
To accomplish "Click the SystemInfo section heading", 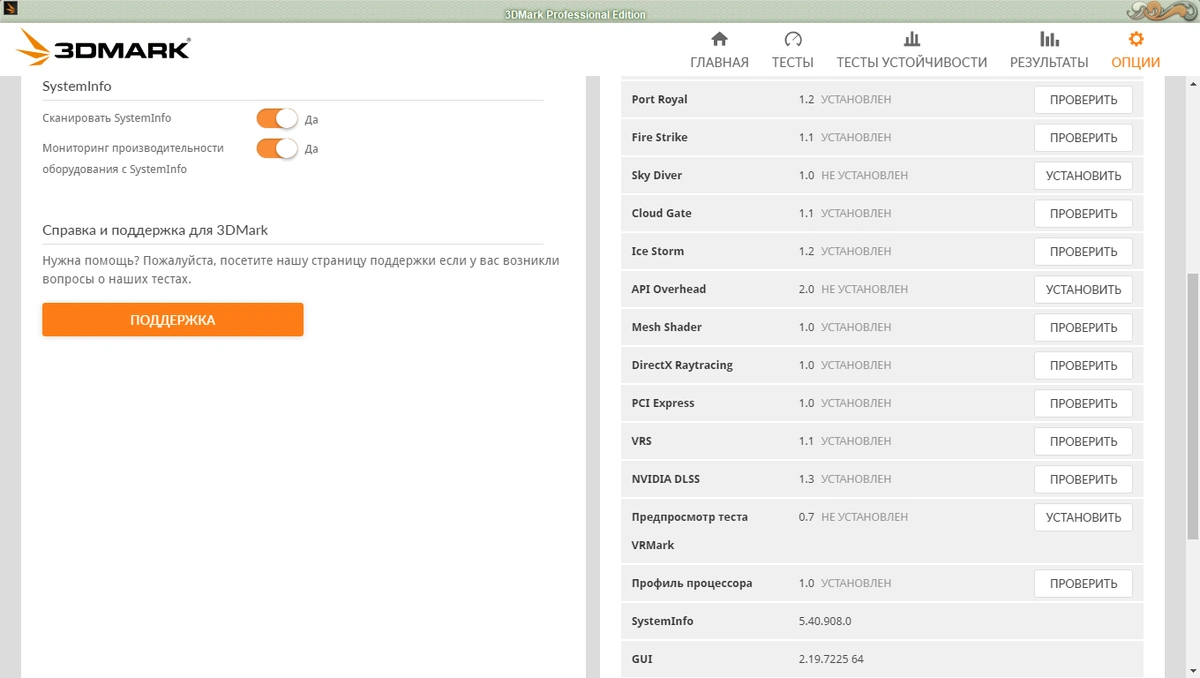I will [77, 87].
